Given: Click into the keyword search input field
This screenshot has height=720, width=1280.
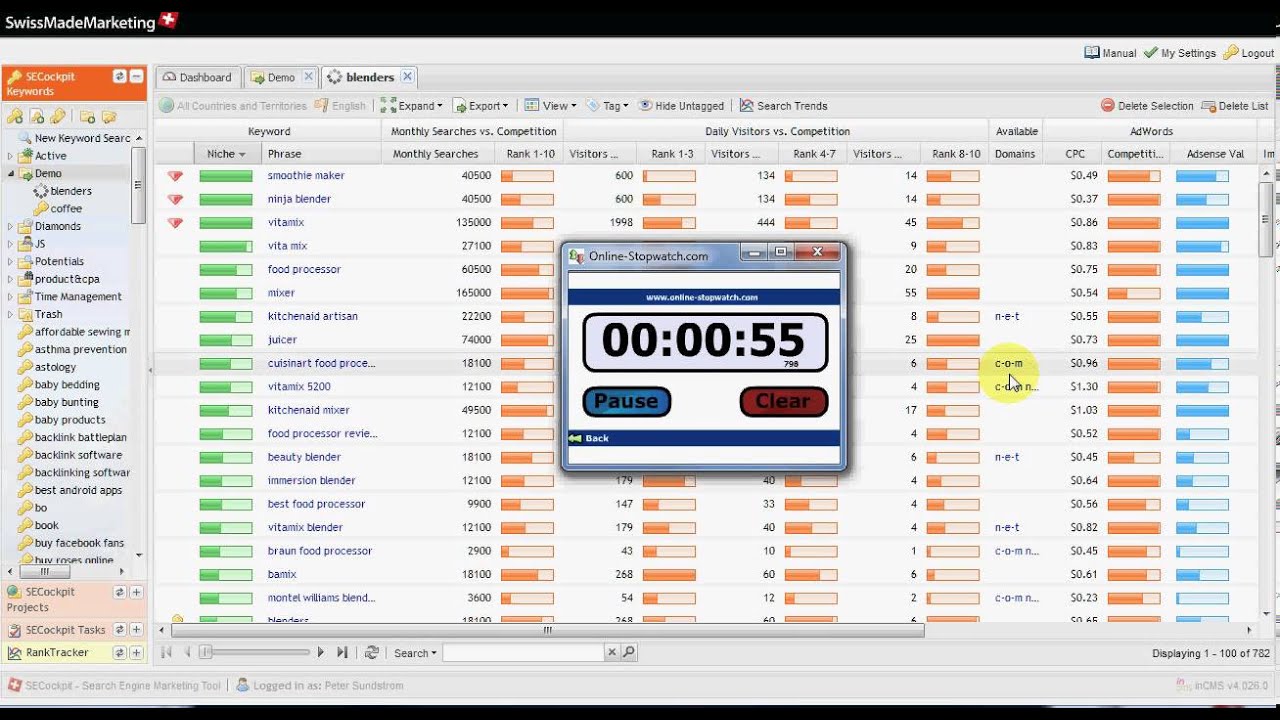Looking at the screenshot, I should tap(523, 652).
